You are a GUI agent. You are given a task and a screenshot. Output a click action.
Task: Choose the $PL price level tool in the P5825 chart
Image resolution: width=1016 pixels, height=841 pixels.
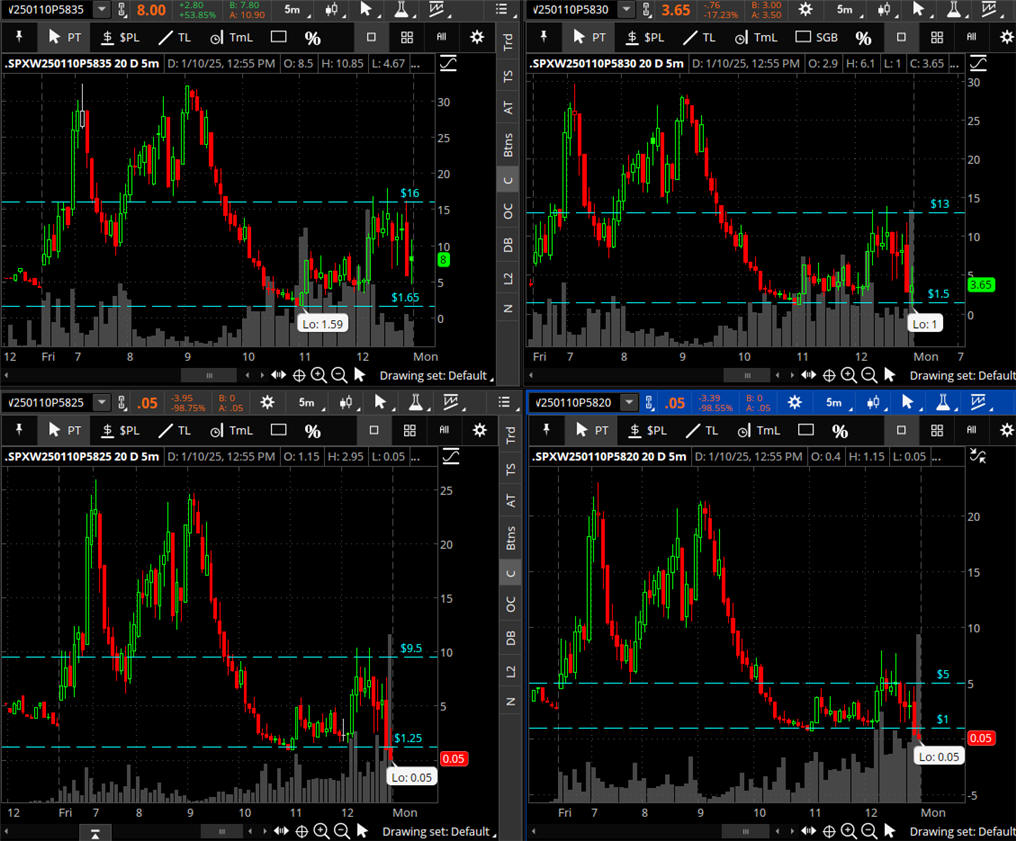coord(118,430)
